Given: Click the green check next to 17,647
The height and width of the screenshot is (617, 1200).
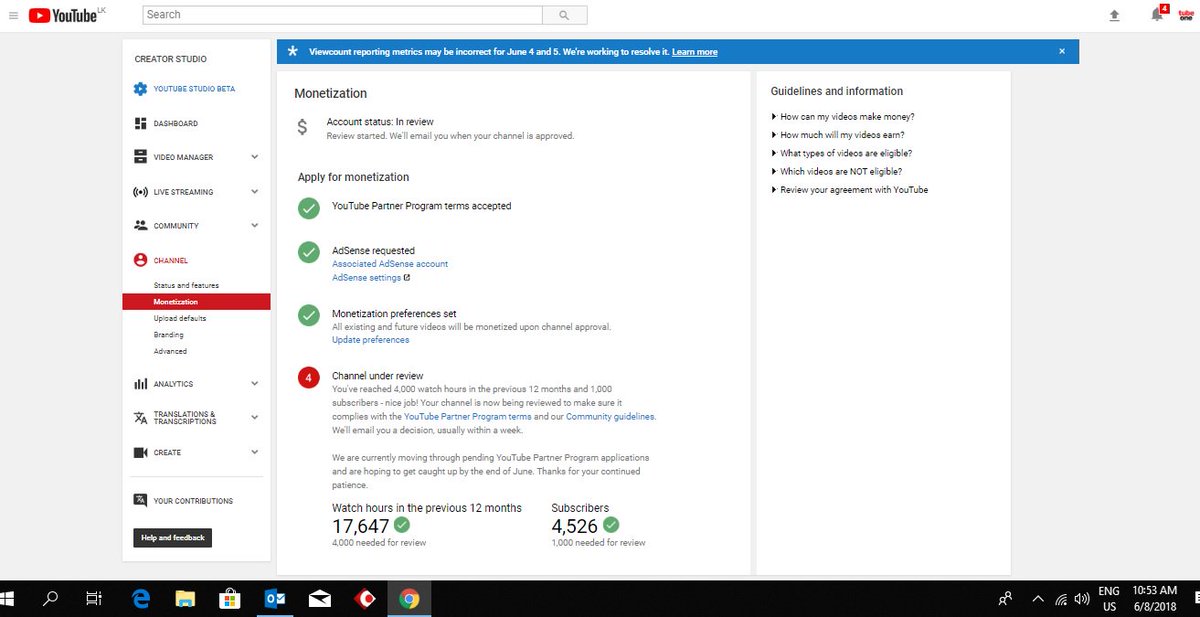Looking at the screenshot, I should 402,524.
